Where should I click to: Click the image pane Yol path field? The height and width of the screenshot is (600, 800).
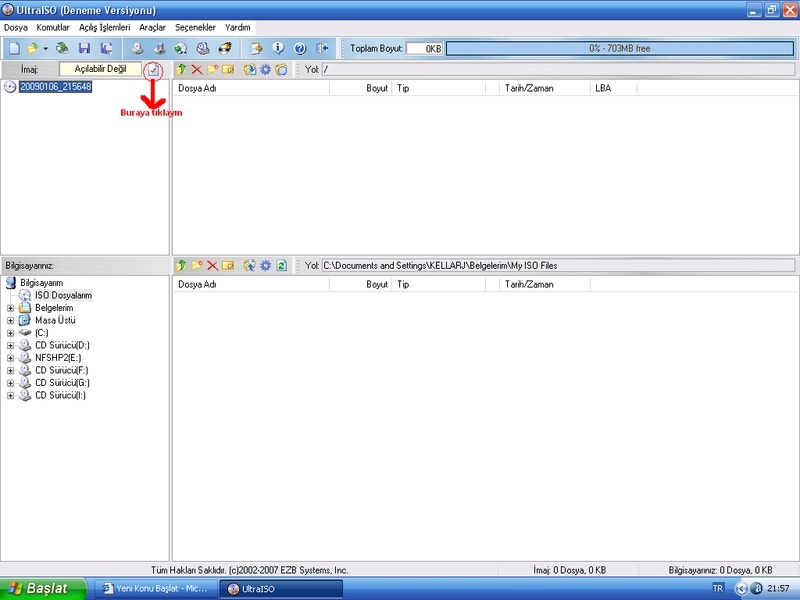point(558,69)
